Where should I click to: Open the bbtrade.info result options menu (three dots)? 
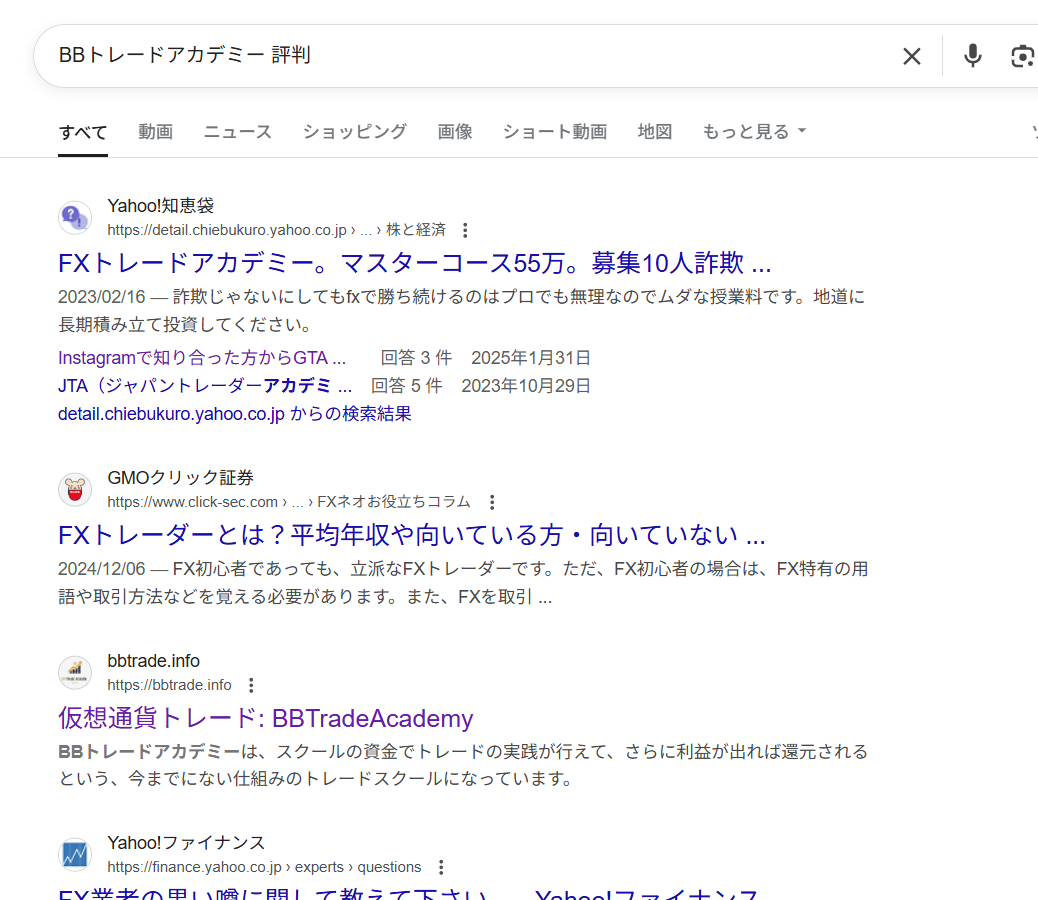(x=251, y=685)
